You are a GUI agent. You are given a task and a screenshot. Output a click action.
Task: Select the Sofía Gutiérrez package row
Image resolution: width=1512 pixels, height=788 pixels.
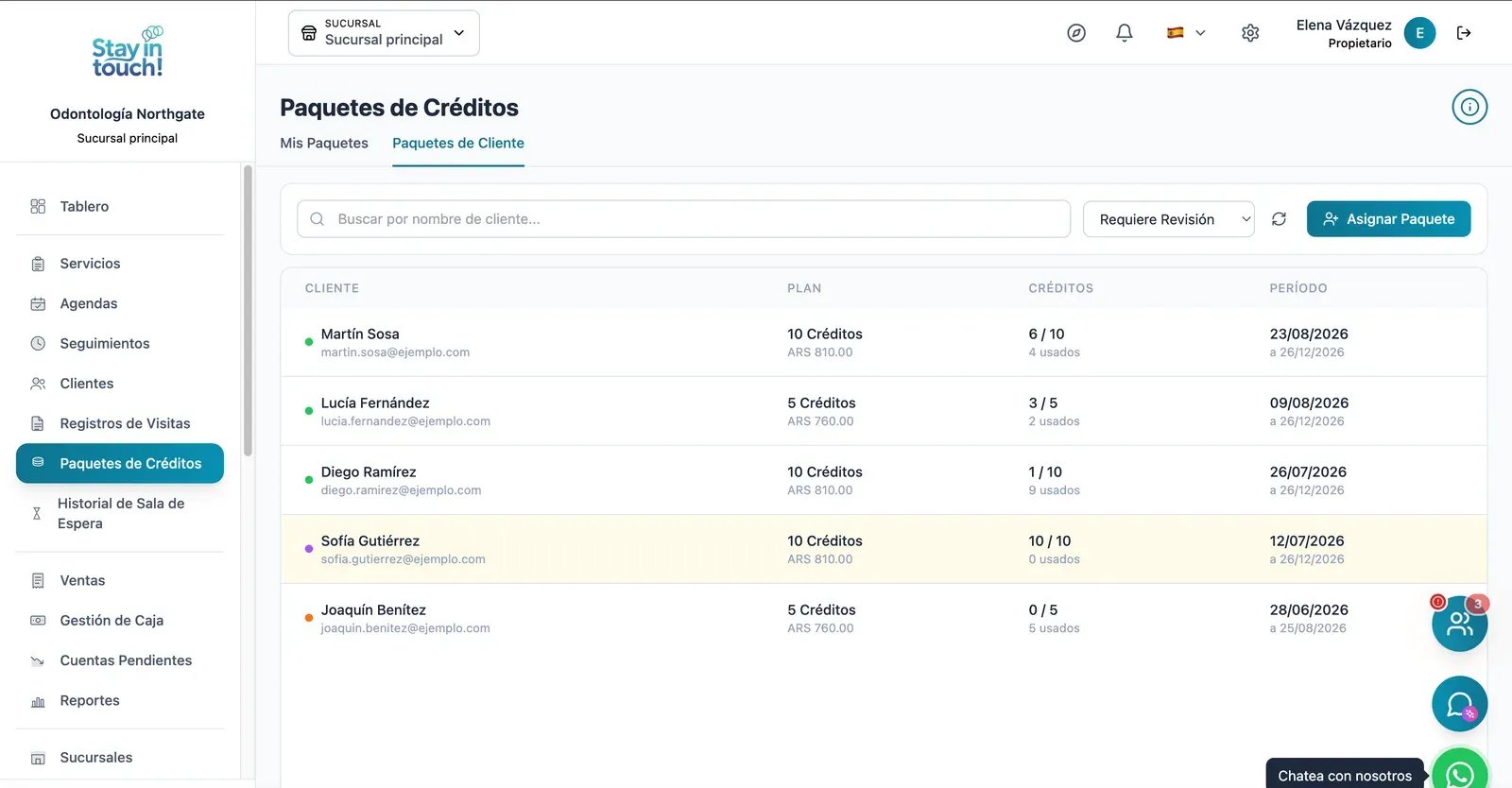[x=884, y=549]
